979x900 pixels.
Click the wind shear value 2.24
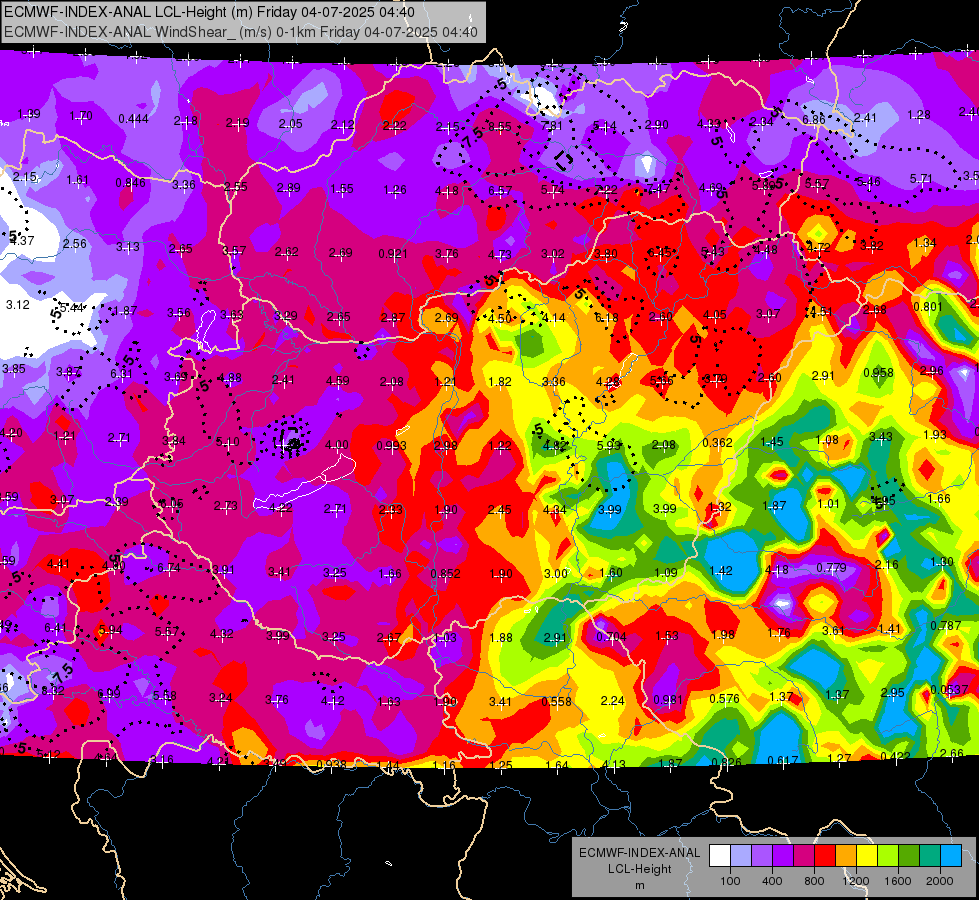(x=612, y=701)
